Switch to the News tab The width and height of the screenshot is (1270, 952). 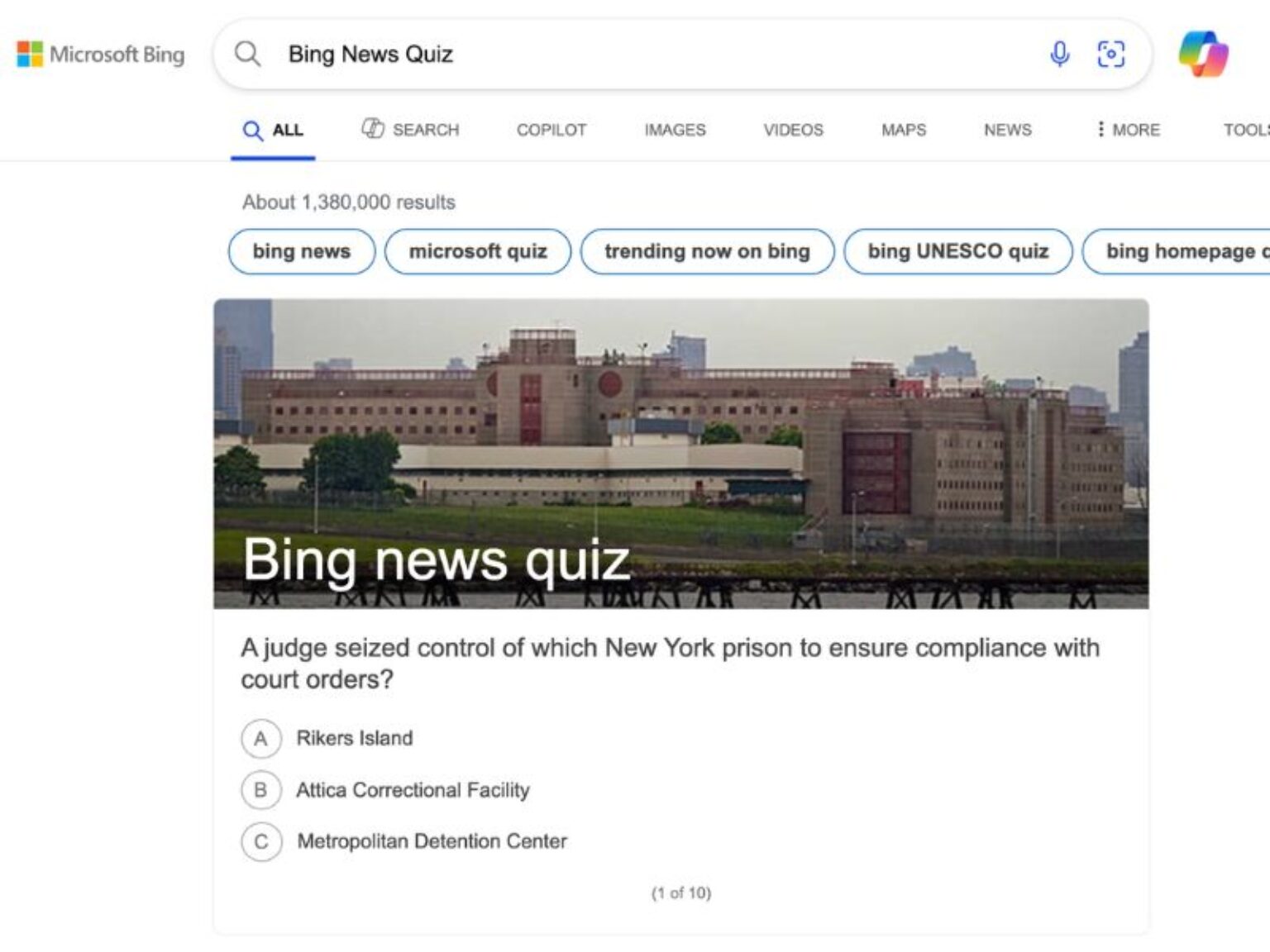click(x=1007, y=130)
